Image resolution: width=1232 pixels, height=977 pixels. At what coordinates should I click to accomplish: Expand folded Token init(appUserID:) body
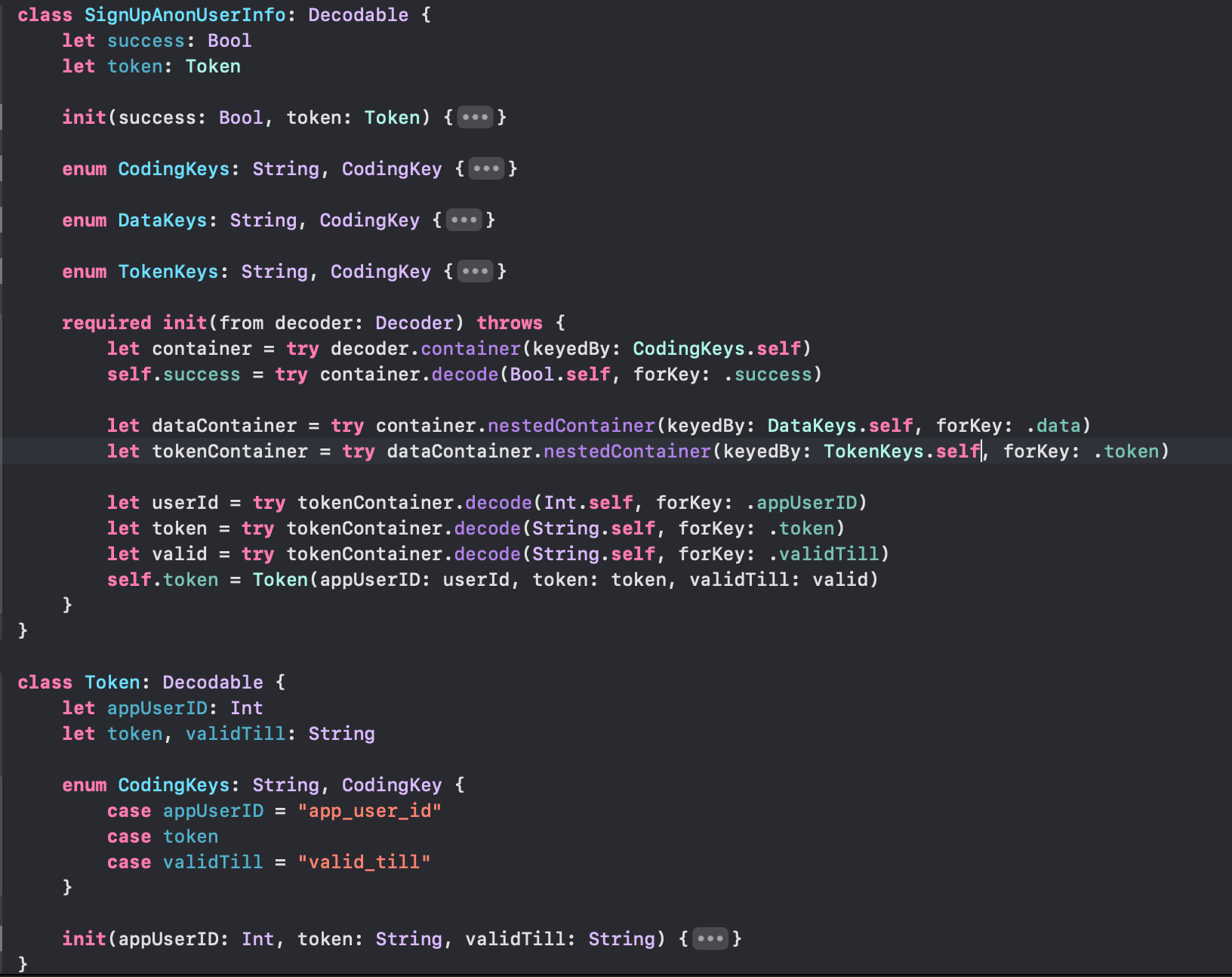click(710, 939)
